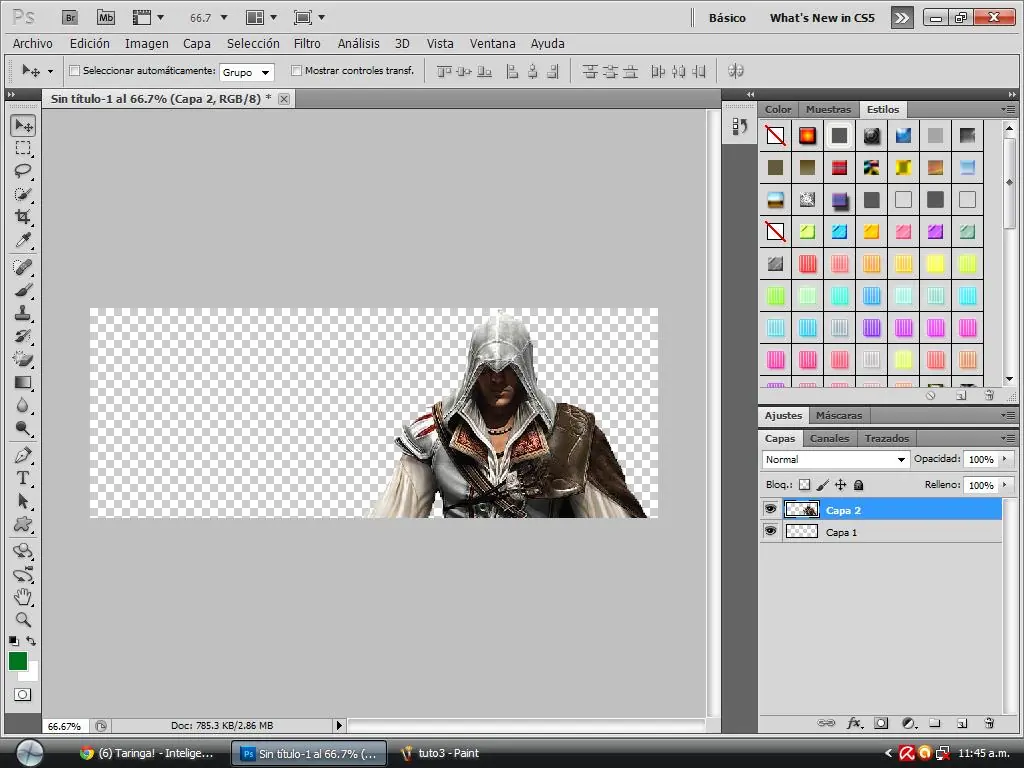Select the Path Selection tool
Image resolution: width=1025 pixels, height=769 pixels.
pyautogui.click(x=24, y=502)
